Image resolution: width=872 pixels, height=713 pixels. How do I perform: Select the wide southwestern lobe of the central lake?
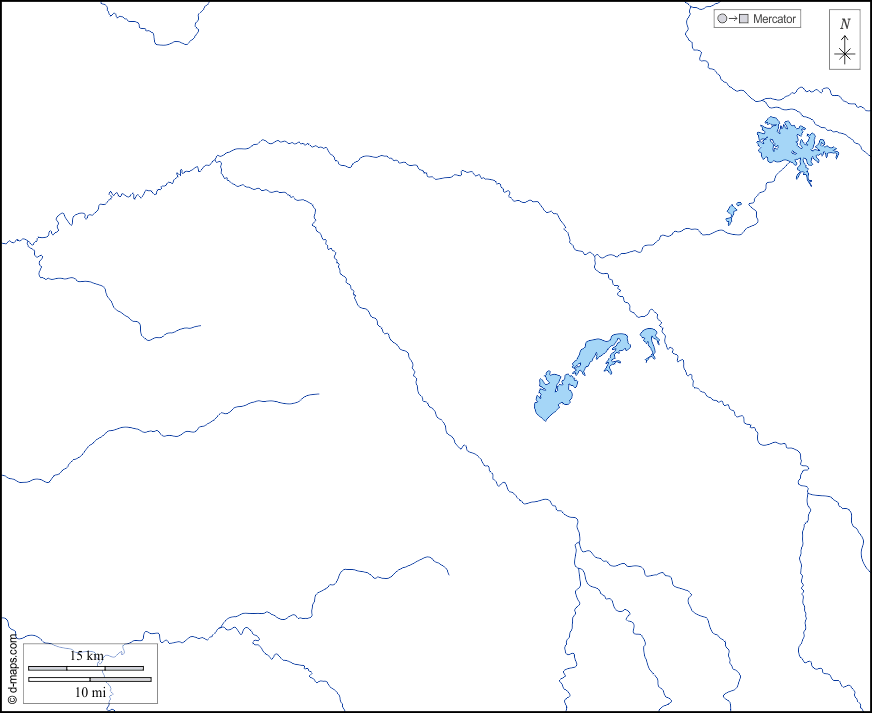pos(551,398)
